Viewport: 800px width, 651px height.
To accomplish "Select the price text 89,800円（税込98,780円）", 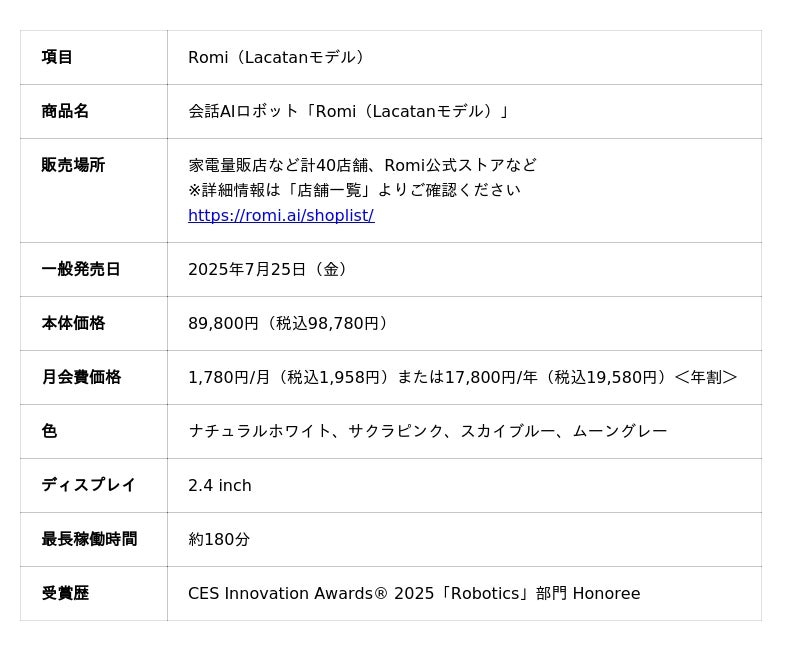I will 290,324.
